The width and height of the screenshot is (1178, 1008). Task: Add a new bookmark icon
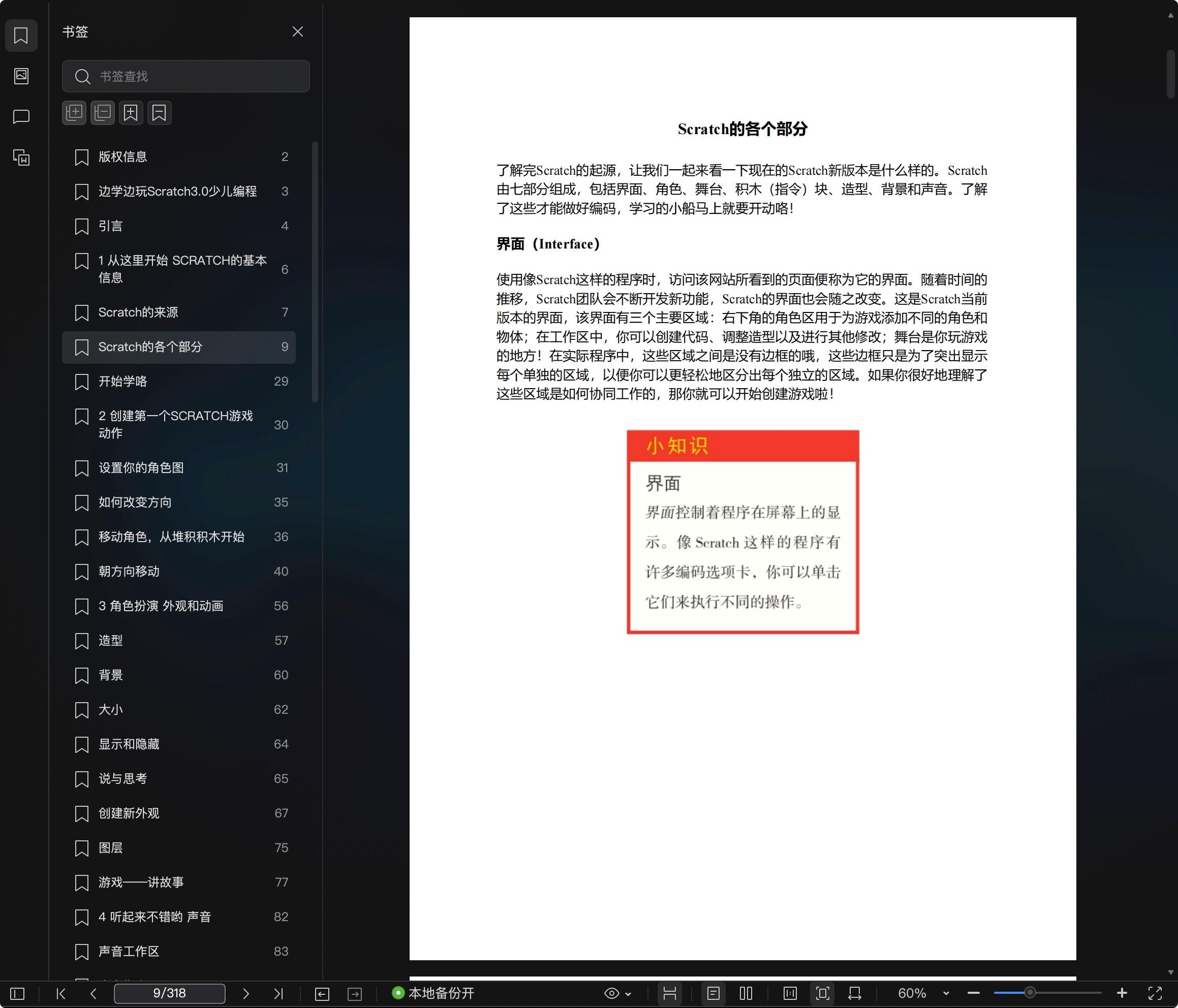[131, 113]
